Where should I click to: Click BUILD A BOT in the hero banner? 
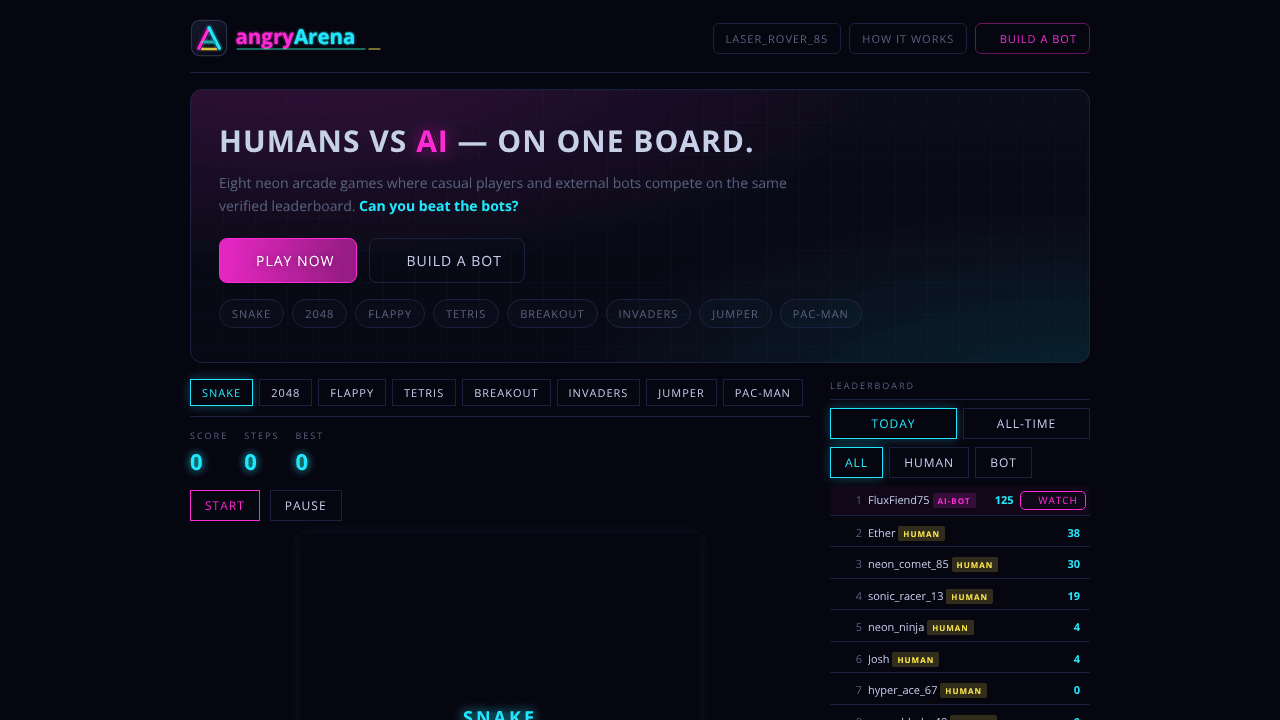pos(447,261)
